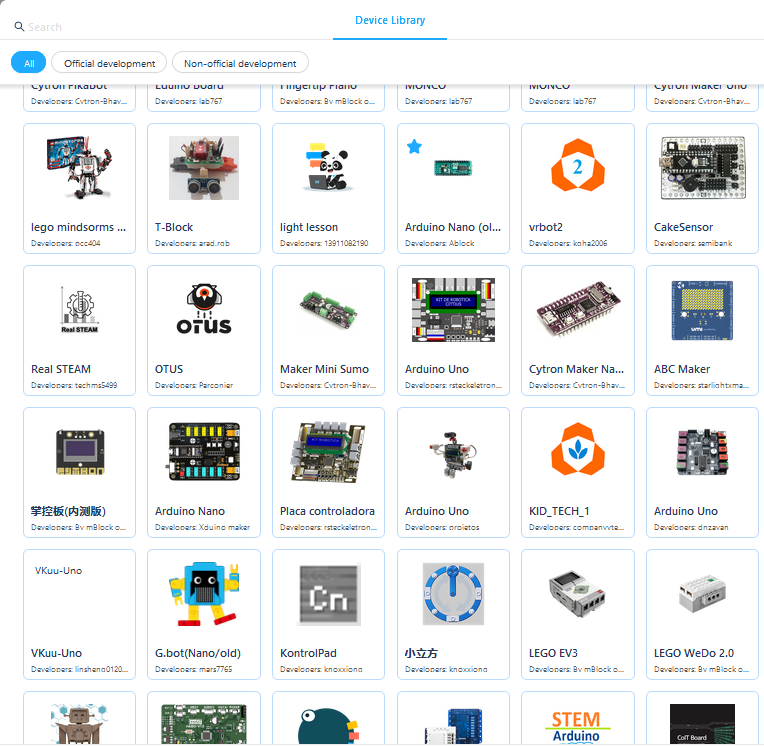The image size is (764, 747).
Task: Select the green circuit board thumbnail in bottom row
Action: point(204,724)
